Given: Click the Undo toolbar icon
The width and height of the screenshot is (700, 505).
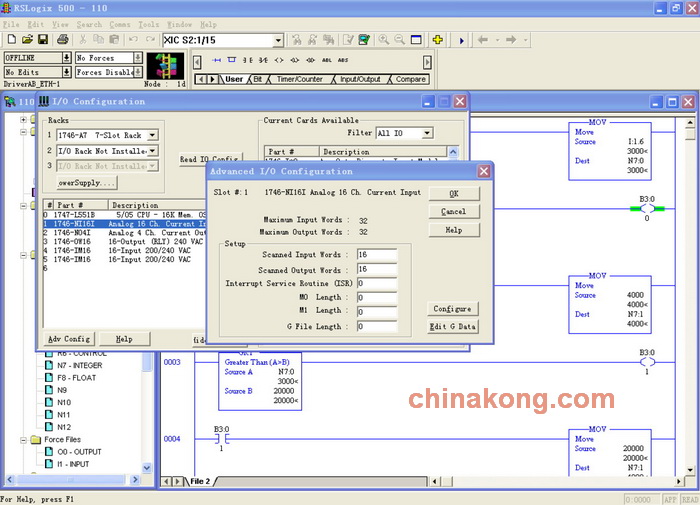Looking at the screenshot, I should tap(133, 40).
